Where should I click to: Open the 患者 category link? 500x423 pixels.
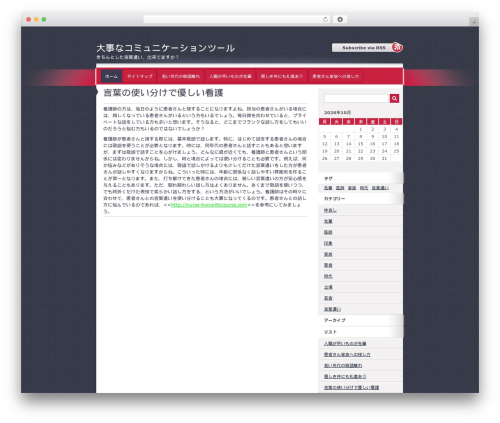coord(328,265)
